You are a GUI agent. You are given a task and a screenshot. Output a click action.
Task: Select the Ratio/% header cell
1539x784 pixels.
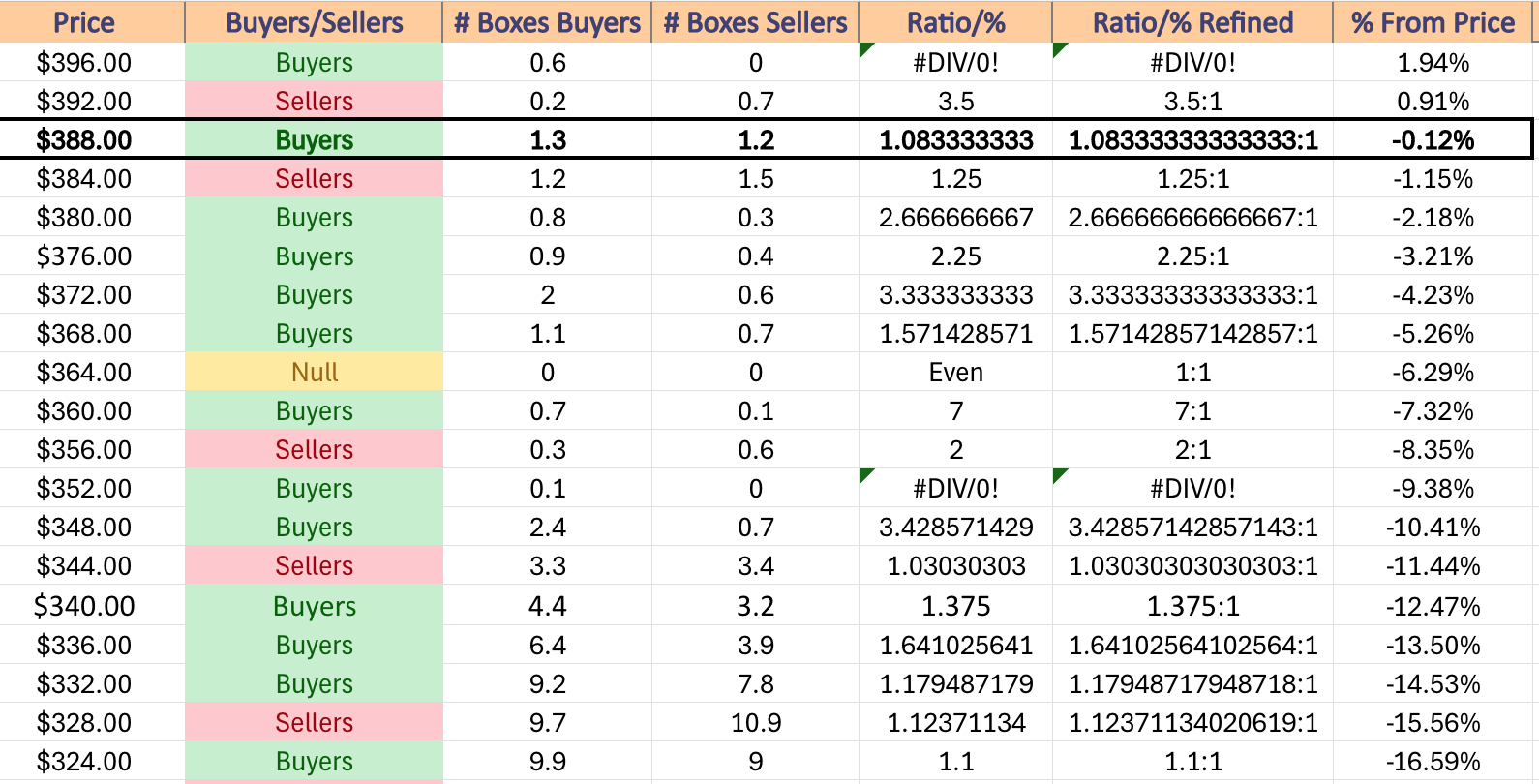point(955,22)
